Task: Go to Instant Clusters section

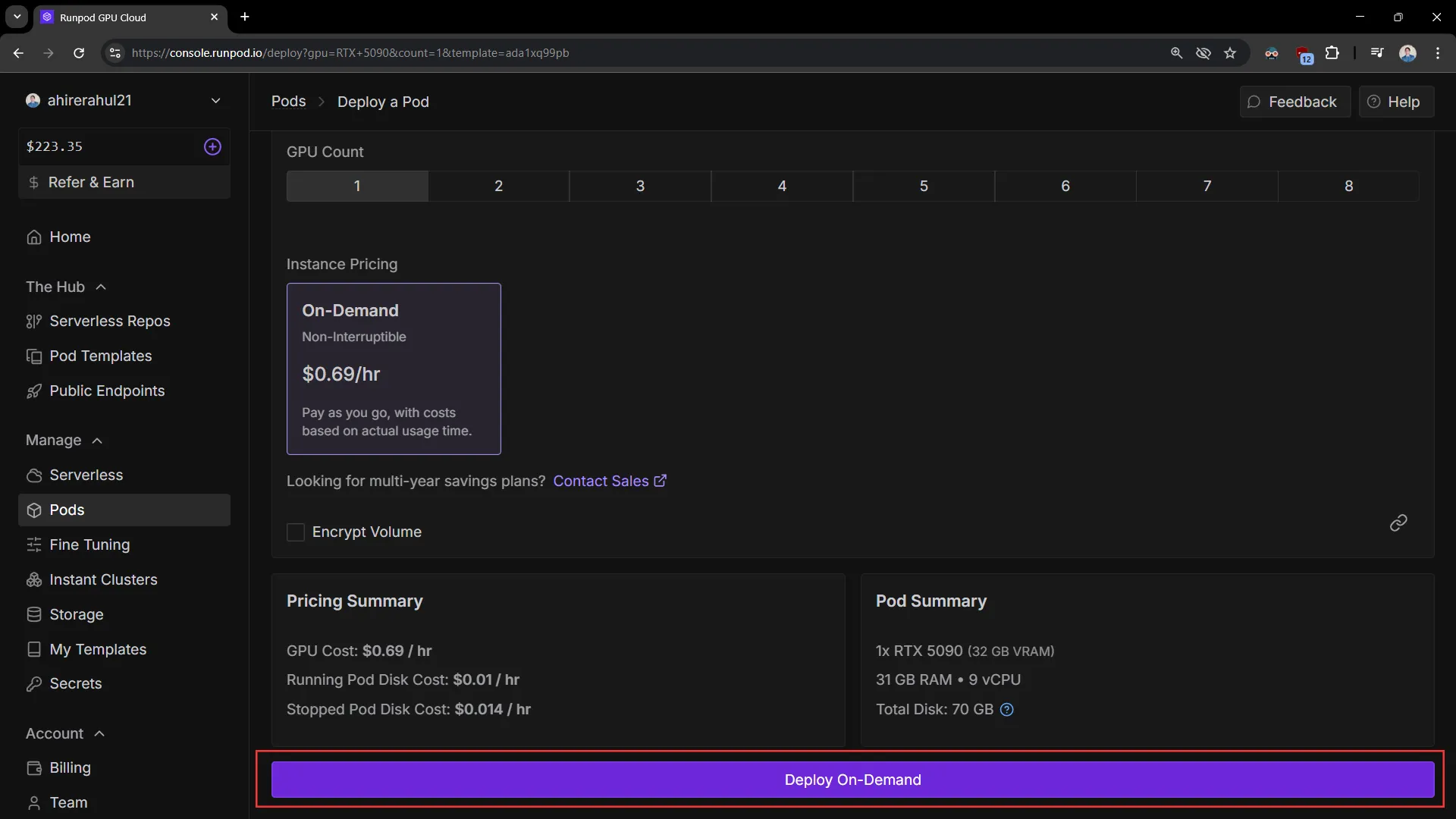Action: [x=103, y=579]
